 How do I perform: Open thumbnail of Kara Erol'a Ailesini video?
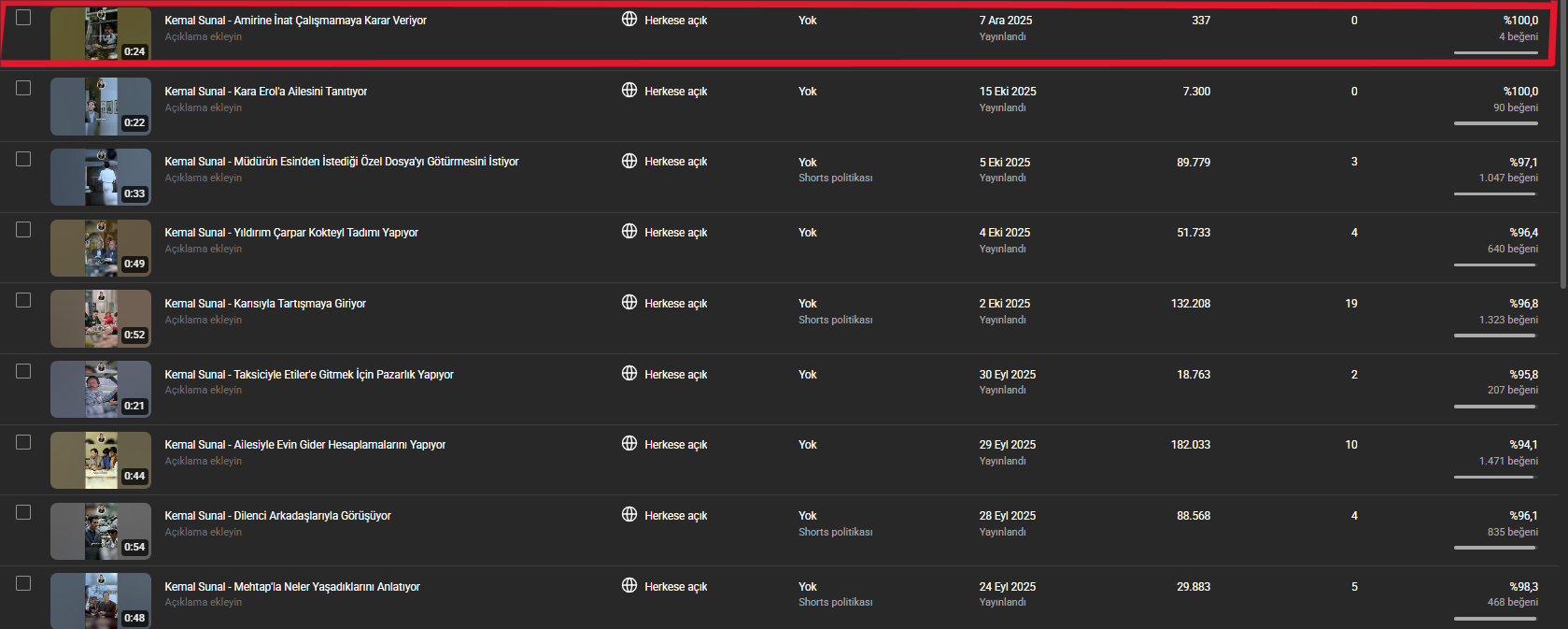point(101,107)
